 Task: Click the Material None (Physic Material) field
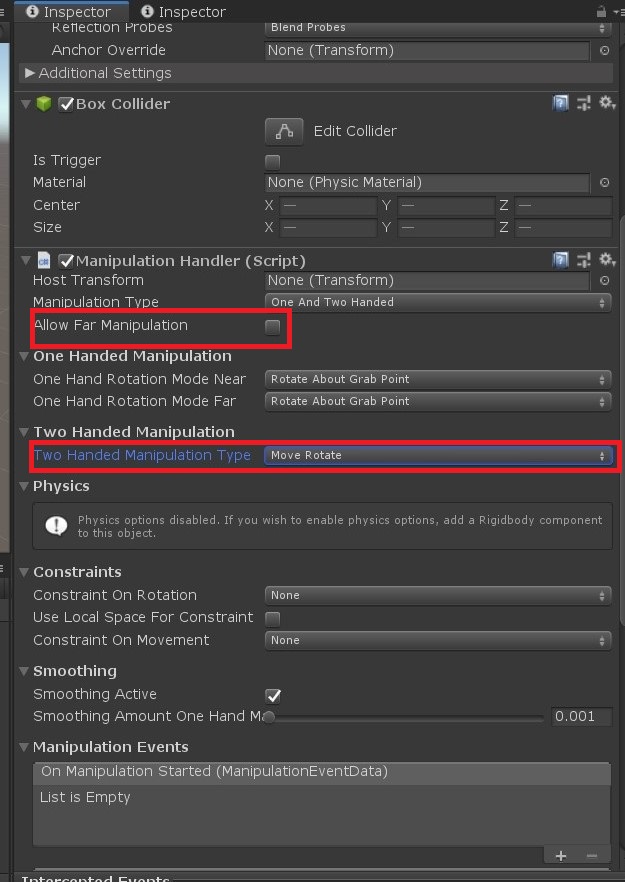click(x=428, y=182)
